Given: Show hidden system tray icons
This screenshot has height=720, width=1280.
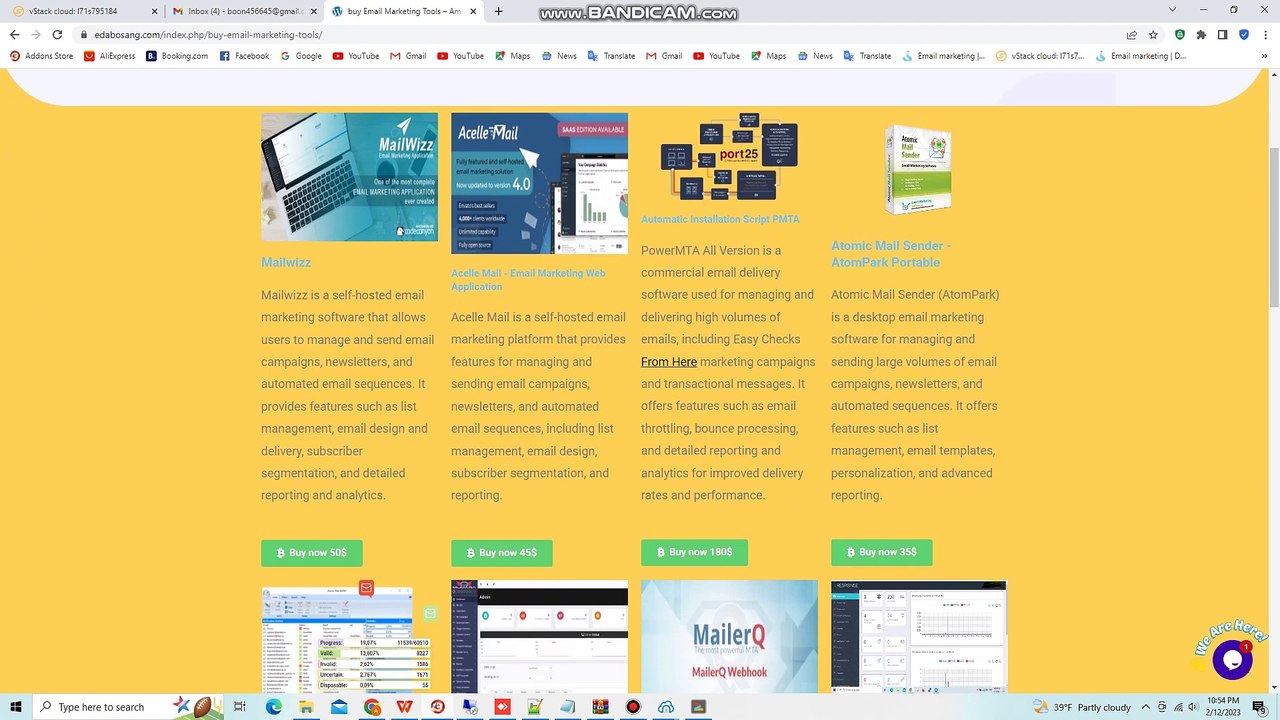Looking at the screenshot, I should (x=1147, y=707).
